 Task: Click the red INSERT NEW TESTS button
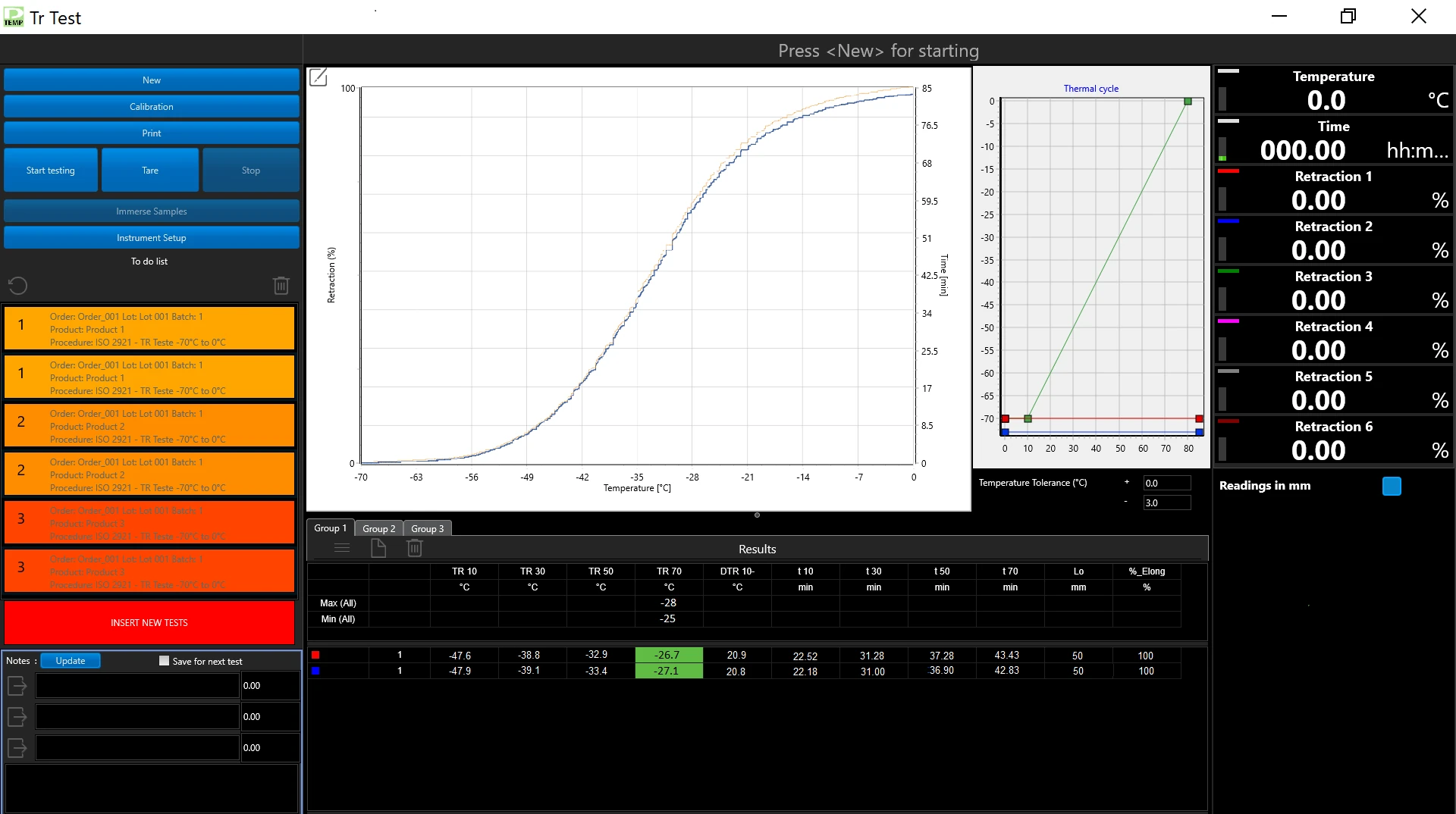click(149, 623)
